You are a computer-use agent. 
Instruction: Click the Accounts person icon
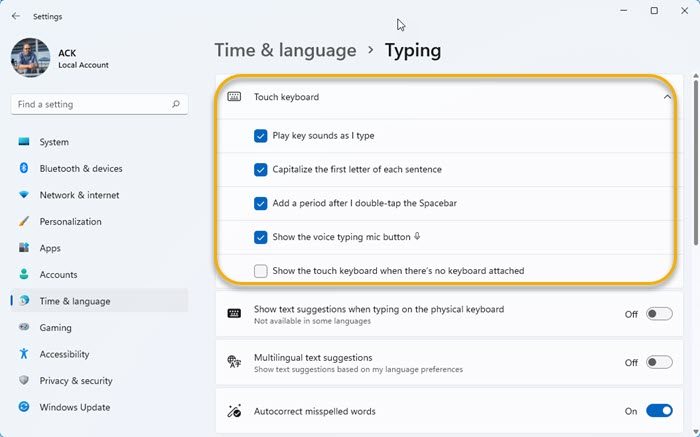[x=24, y=274]
